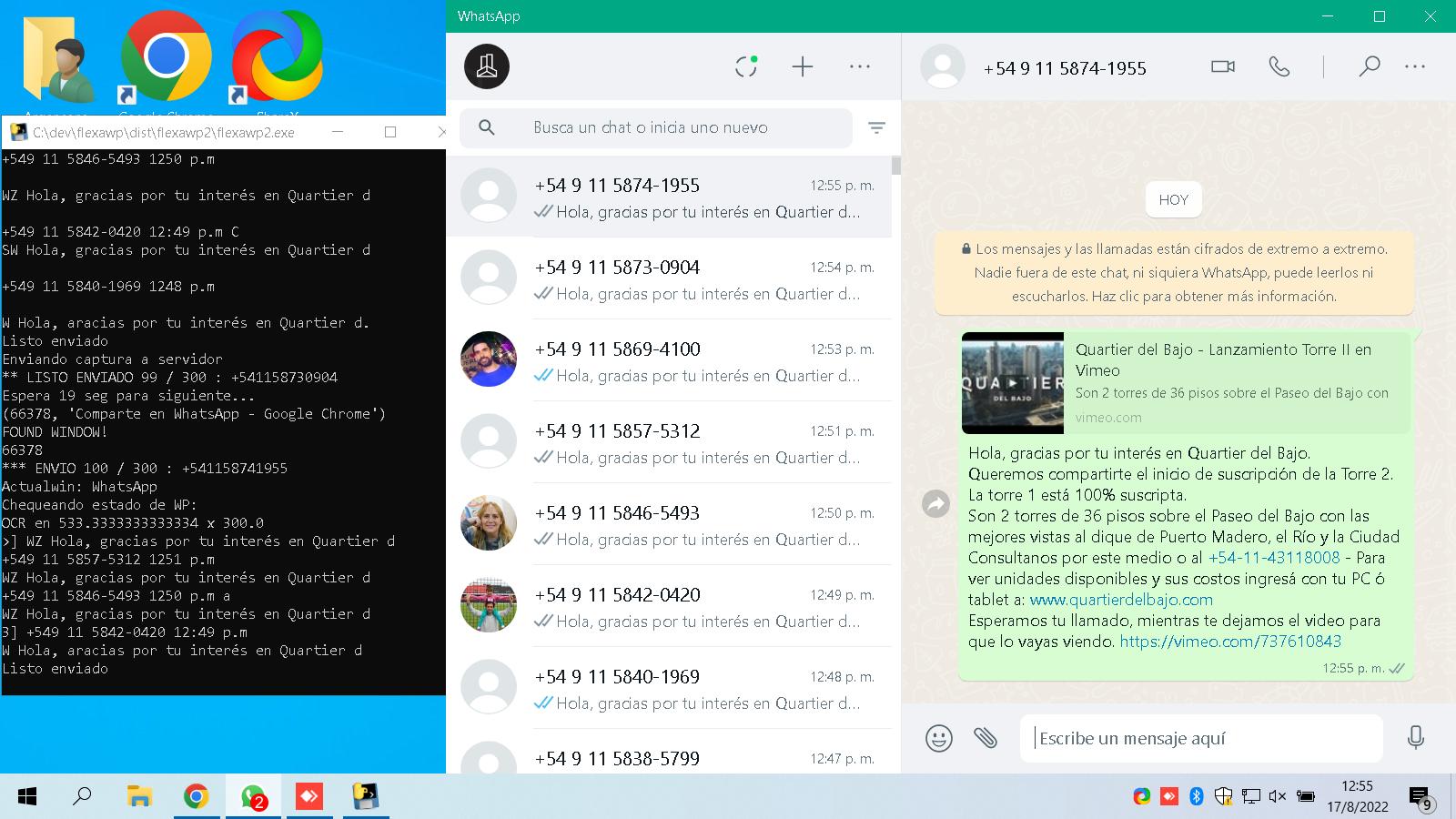Click the encryption notice banner
The height and width of the screenshot is (819, 1456).
point(1174,272)
